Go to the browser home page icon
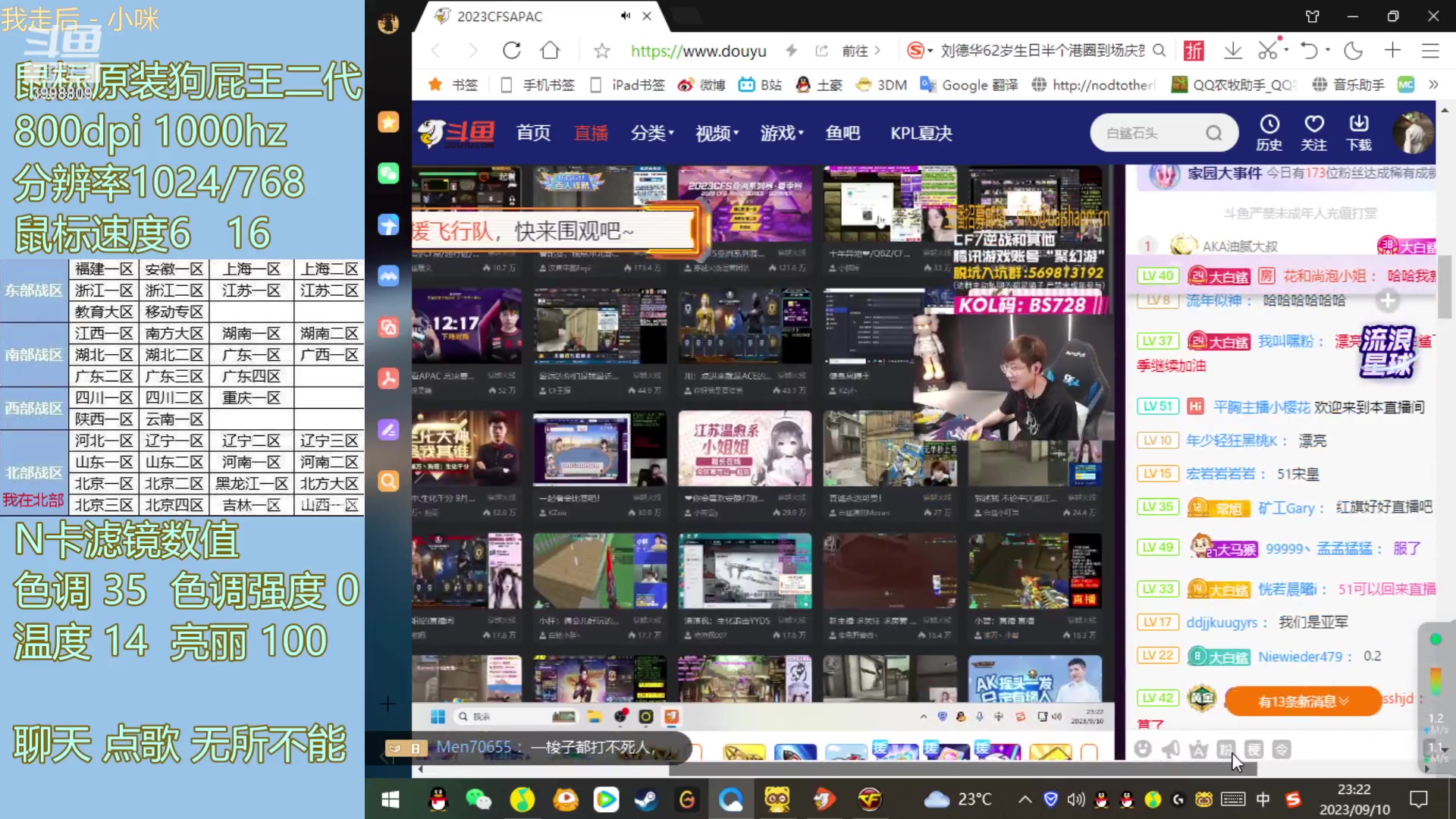This screenshot has width=1456, height=819. coord(550,51)
